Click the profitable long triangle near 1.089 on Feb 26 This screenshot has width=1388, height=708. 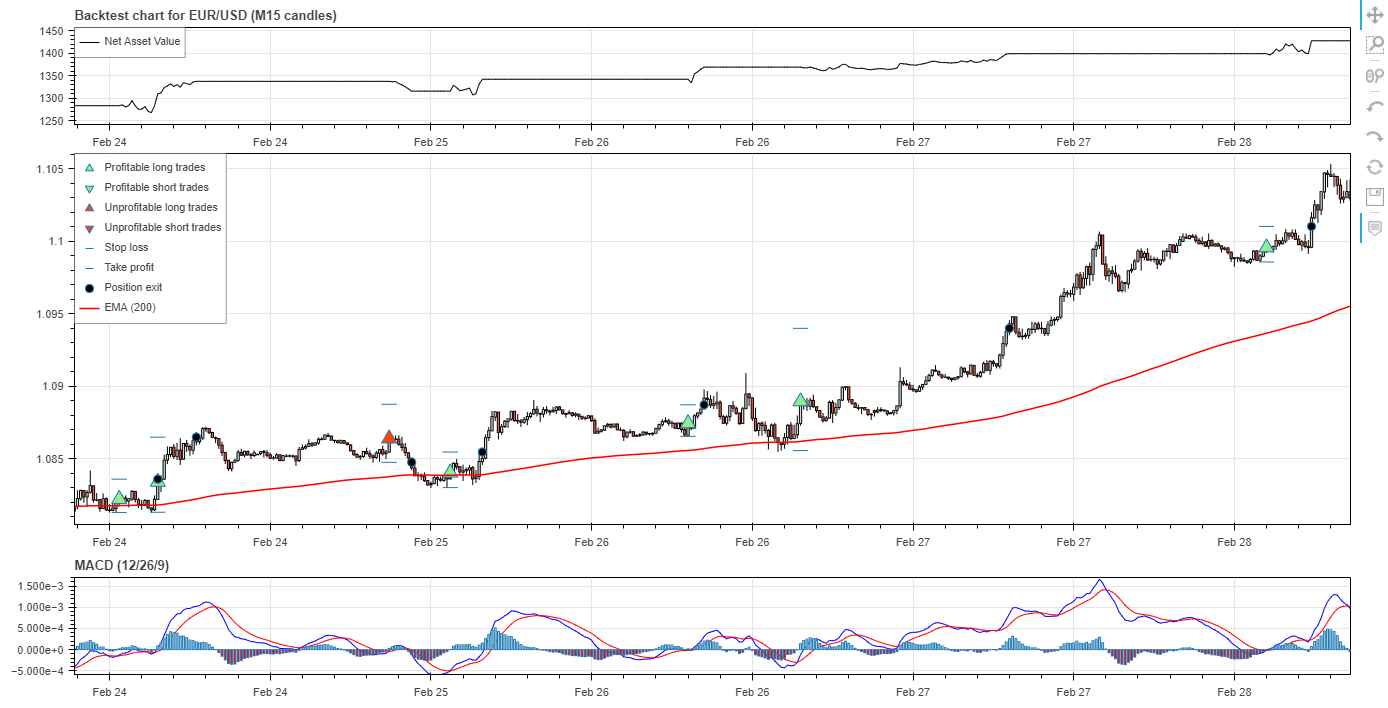(x=800, y=400)
